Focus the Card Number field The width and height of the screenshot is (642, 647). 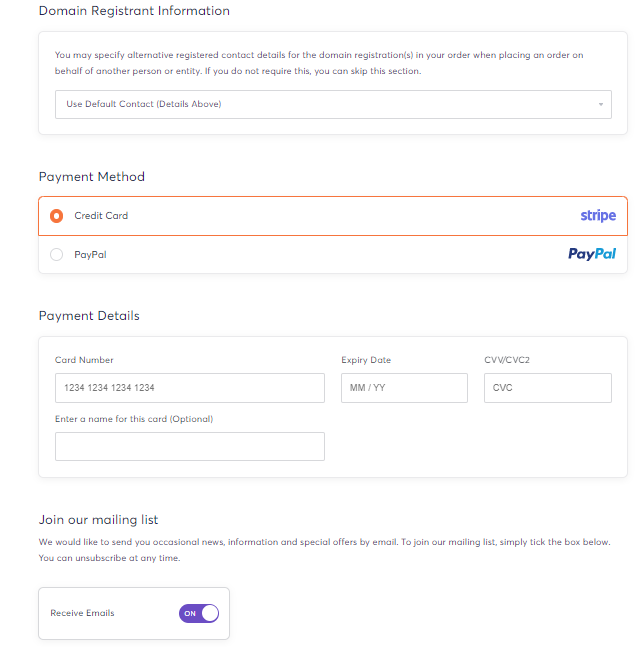click(x=190, y=388)
